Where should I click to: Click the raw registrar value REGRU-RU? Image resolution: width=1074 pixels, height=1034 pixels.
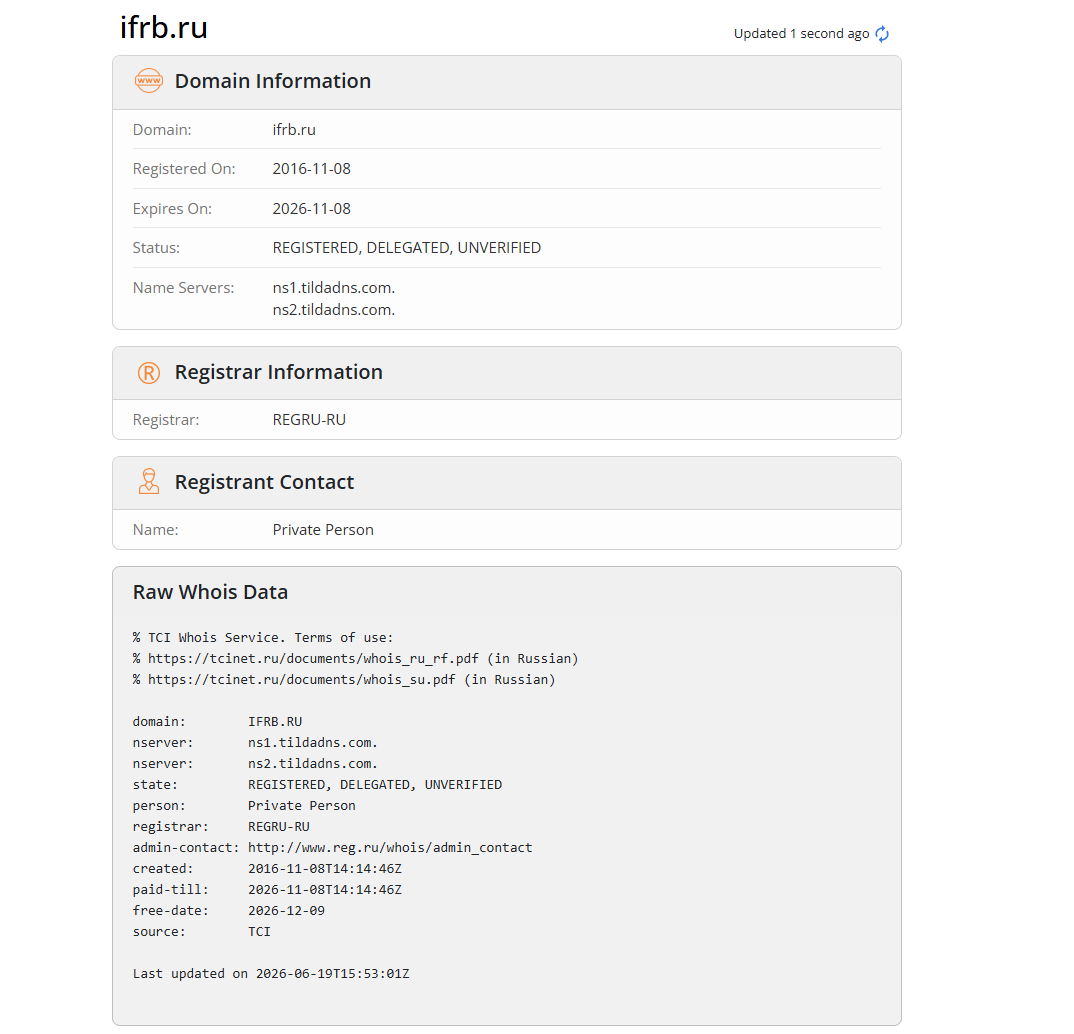(x=279, y=827)
